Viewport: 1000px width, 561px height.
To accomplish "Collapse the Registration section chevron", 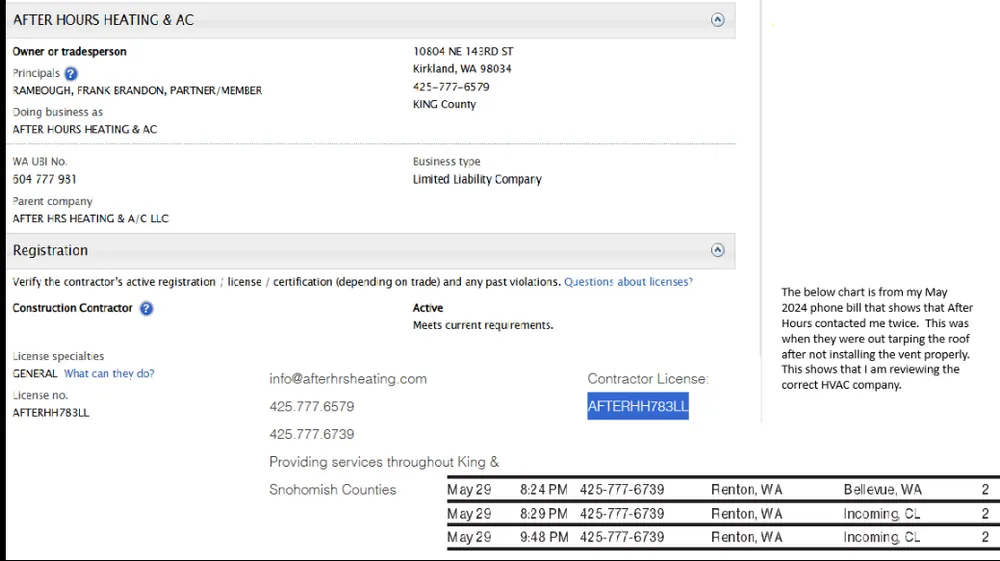I will [x=717, y=251].
